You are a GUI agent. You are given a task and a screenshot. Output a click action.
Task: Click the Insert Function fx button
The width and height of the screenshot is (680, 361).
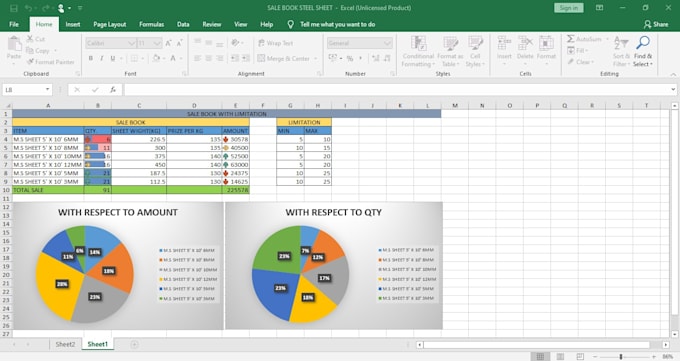pyautogui.click(x=113, y=90)
